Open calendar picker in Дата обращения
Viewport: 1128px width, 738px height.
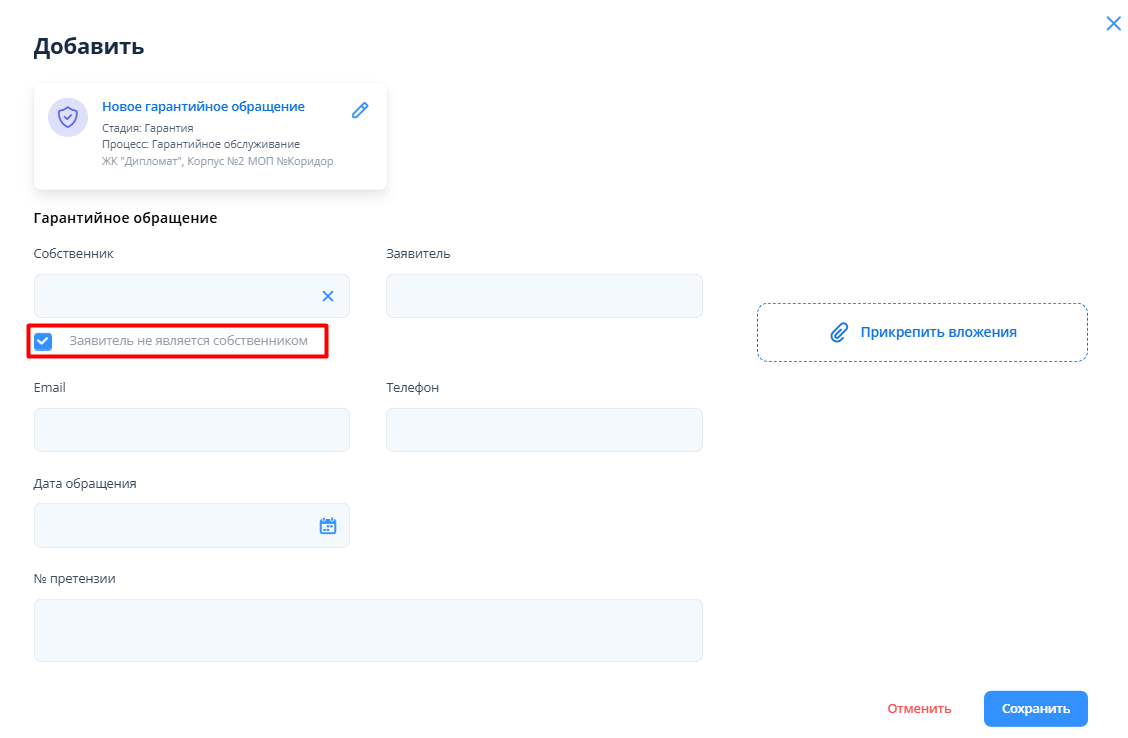328,526
